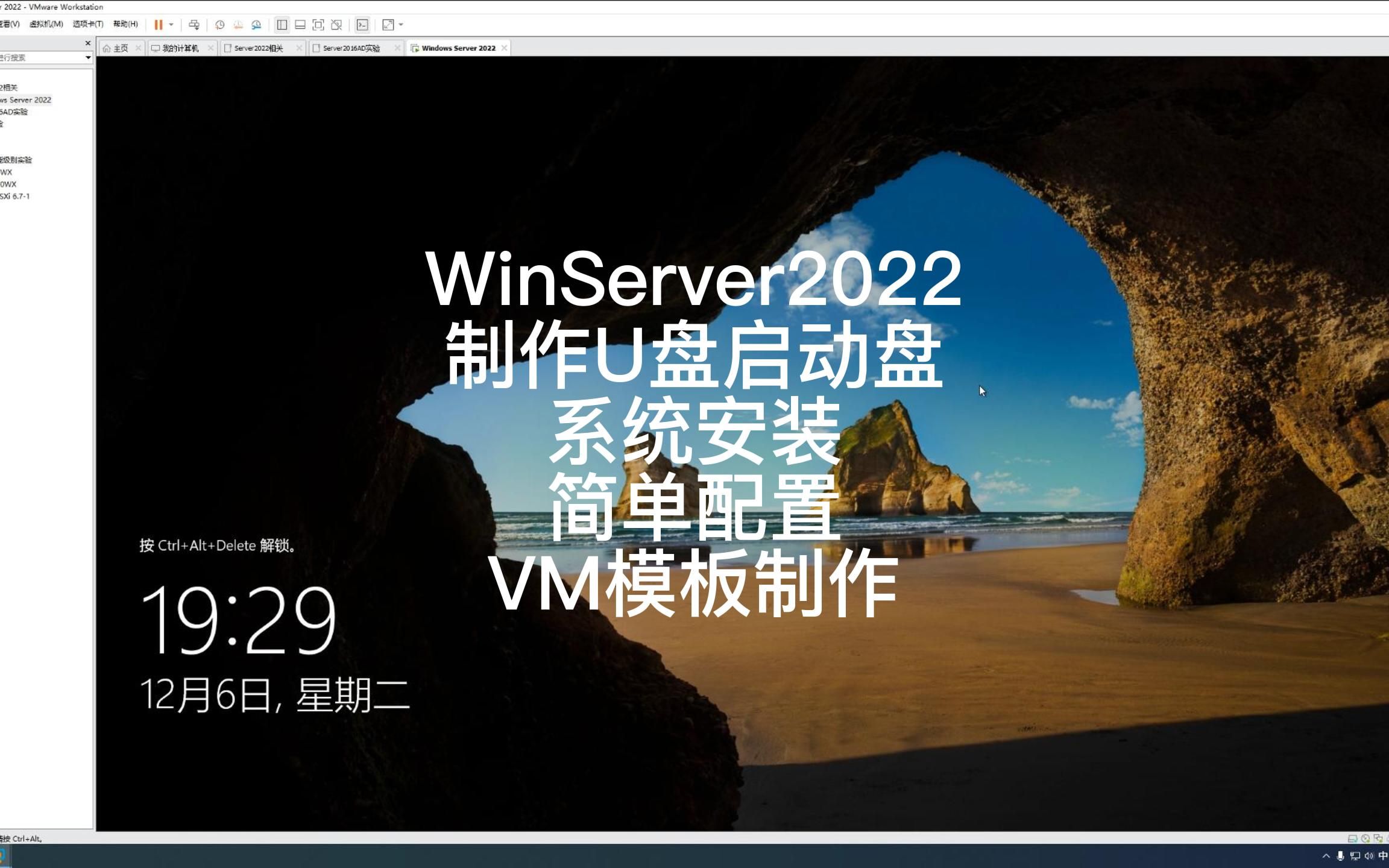Open the 选项卡(T) menu
This screenshot has width=1389, height=868.
pyautogui.click(x=88, y=24)
